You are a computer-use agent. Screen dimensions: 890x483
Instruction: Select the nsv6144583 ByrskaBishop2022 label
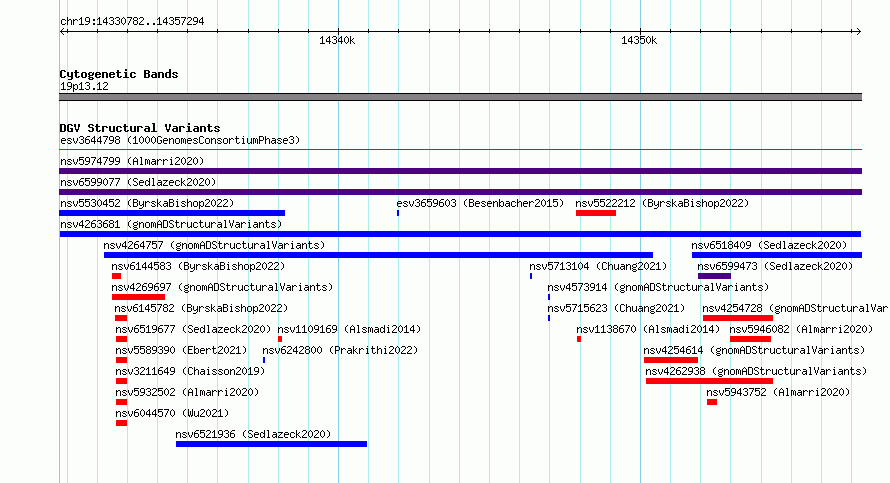[x=198, y=266]
